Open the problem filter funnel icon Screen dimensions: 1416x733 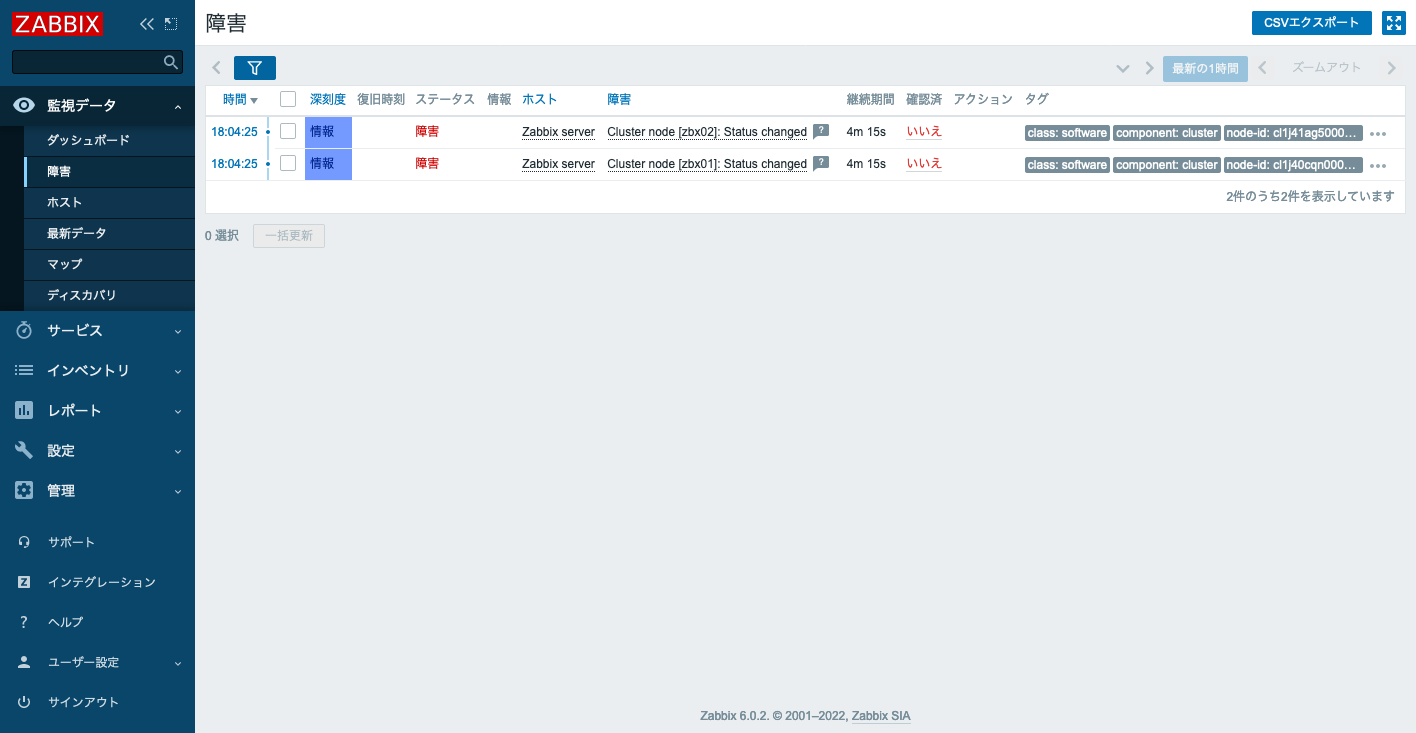255,67
